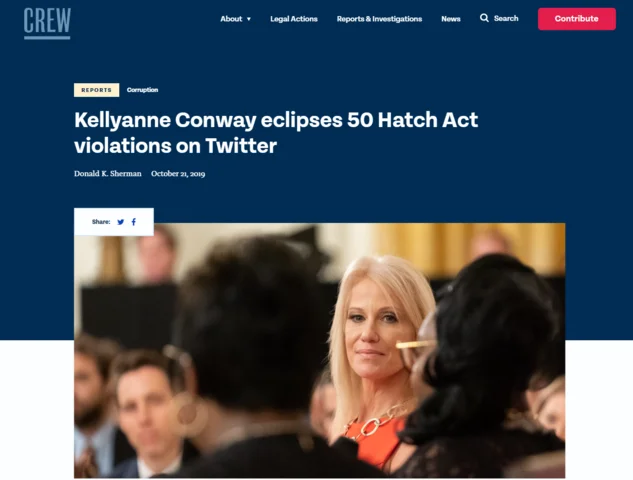Image resolution: width=633 pixels, height=480 pixels.
Task: Click the search magnifier icon
Action: click(484, 18)
